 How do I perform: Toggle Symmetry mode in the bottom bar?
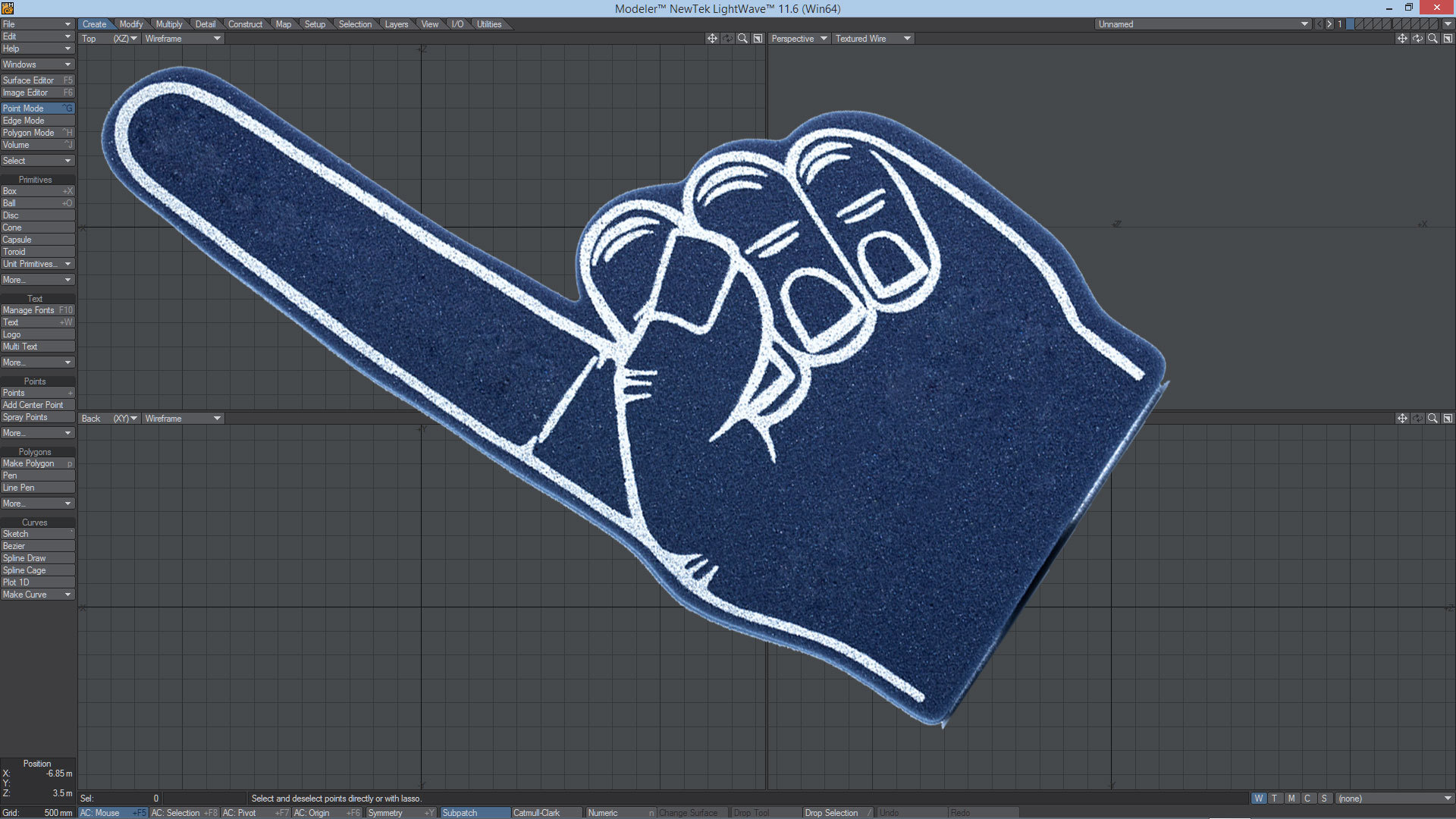(x=401, y=813)
